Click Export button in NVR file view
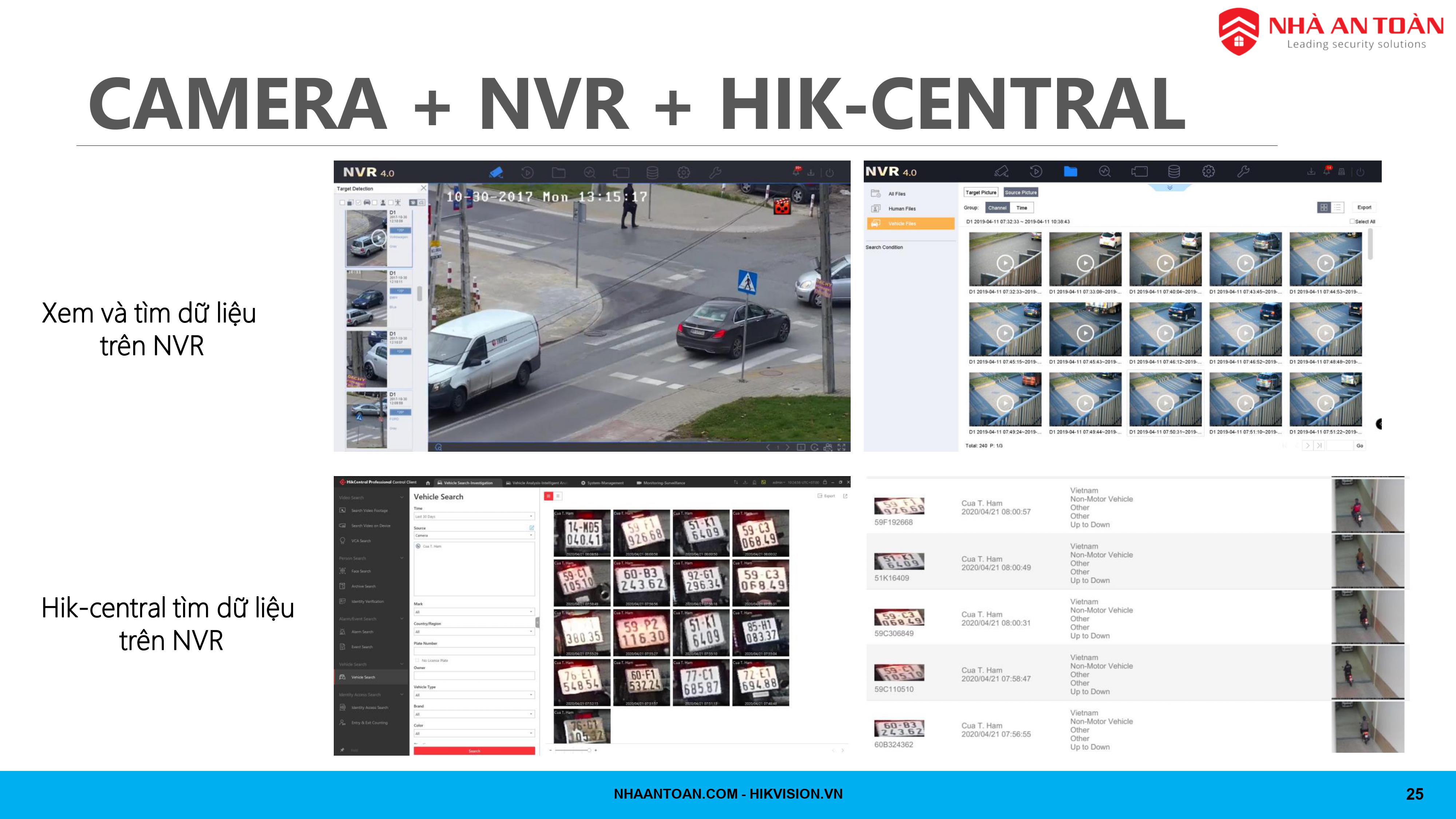The image size is (1456, 819). pos(1364,207)
